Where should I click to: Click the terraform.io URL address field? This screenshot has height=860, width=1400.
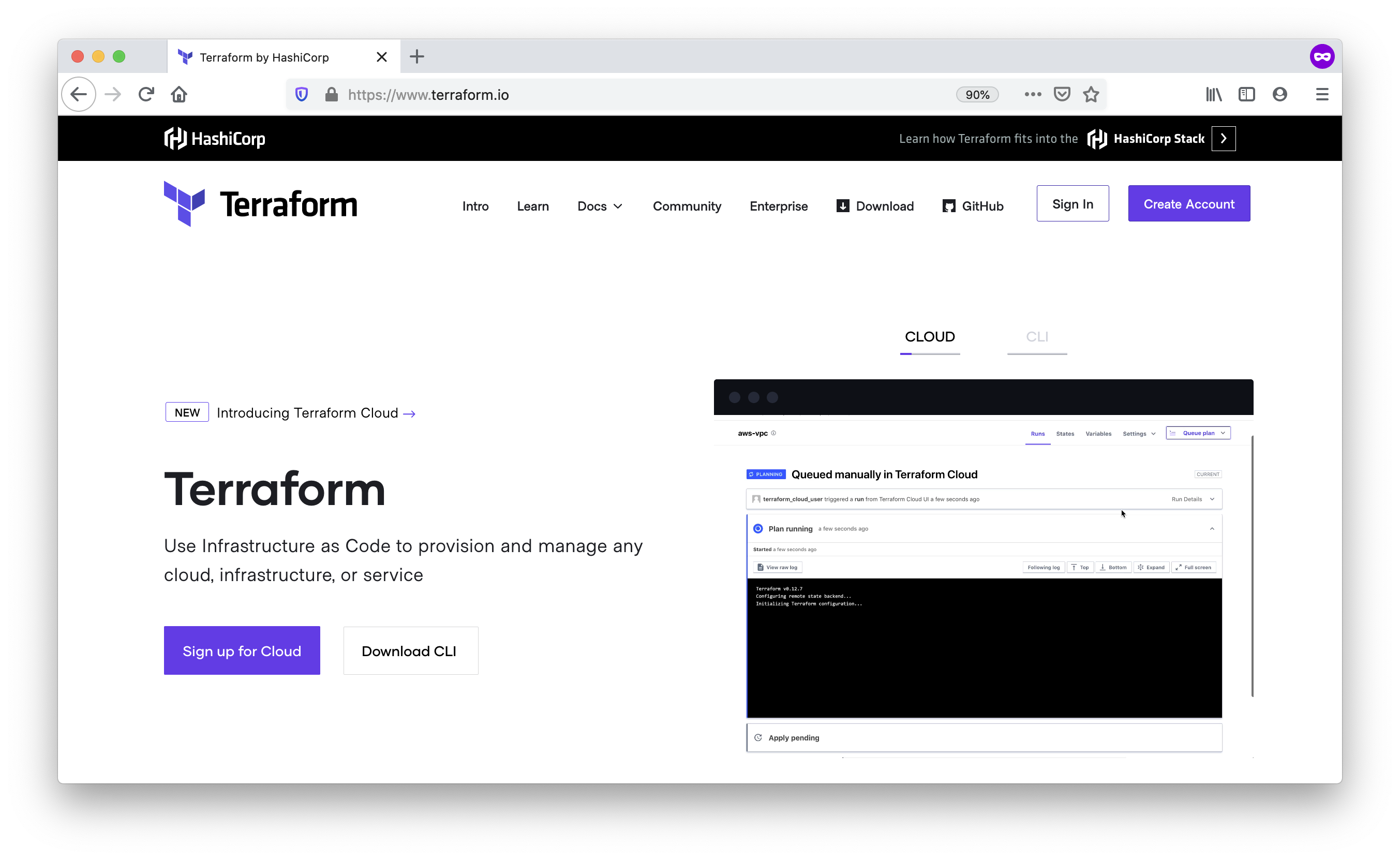(x=625, y=95)
